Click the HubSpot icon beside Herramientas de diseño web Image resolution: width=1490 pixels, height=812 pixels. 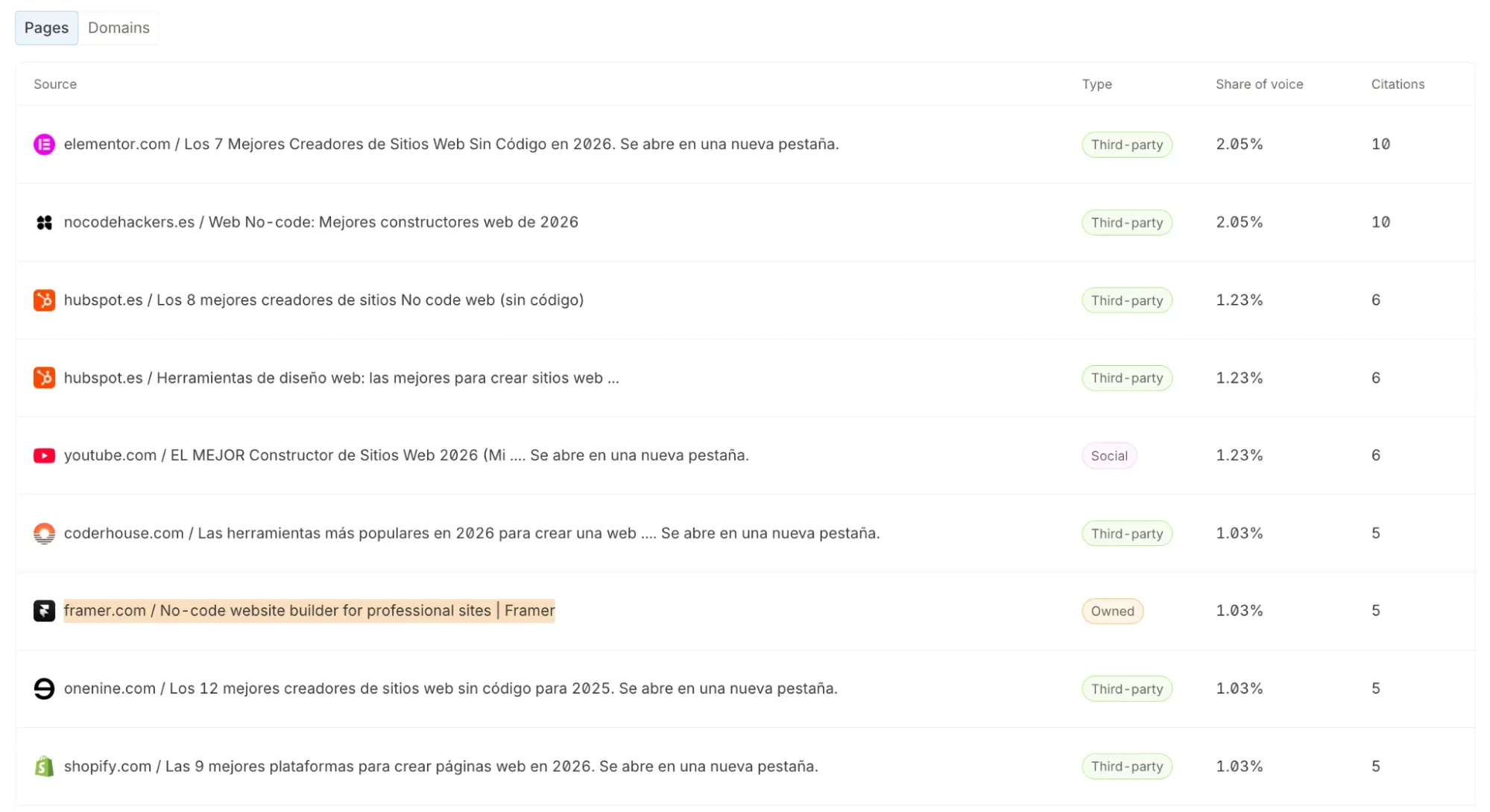click(x=44, y=378)
